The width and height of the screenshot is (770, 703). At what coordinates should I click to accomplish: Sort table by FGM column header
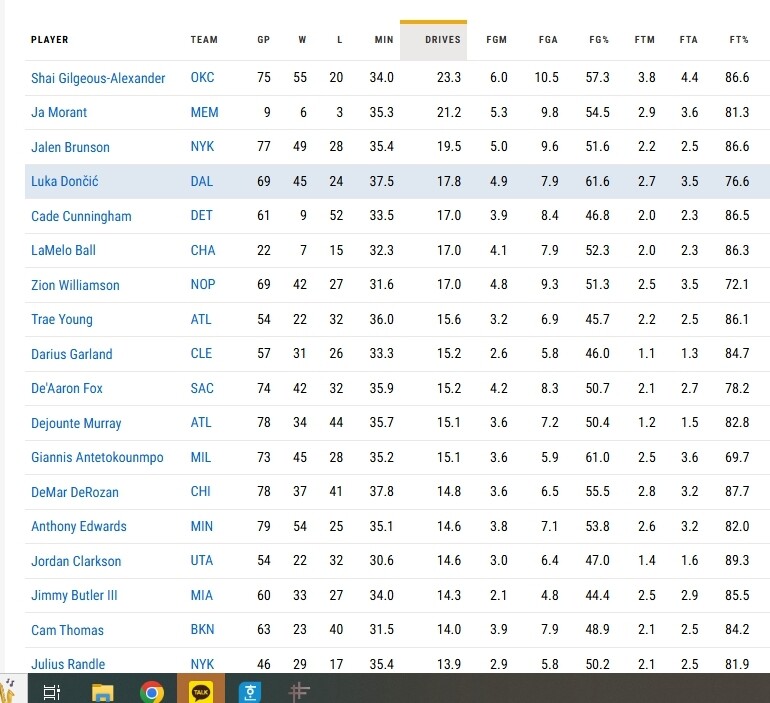coord(496,40)
